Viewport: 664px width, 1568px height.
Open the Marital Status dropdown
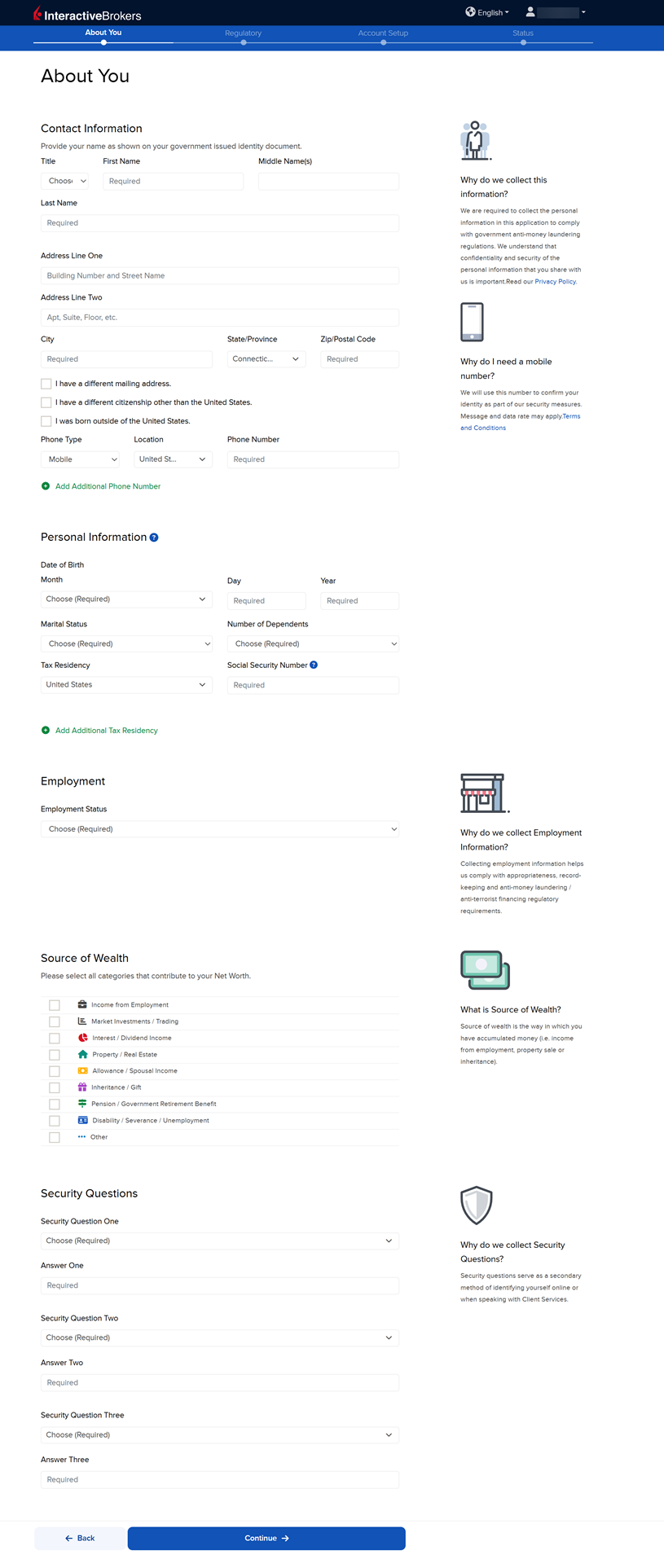(x=126, y=643)
